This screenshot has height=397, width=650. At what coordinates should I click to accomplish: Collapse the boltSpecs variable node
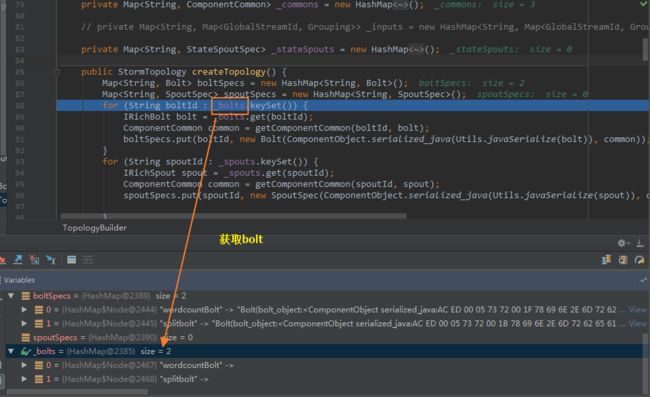11,295
